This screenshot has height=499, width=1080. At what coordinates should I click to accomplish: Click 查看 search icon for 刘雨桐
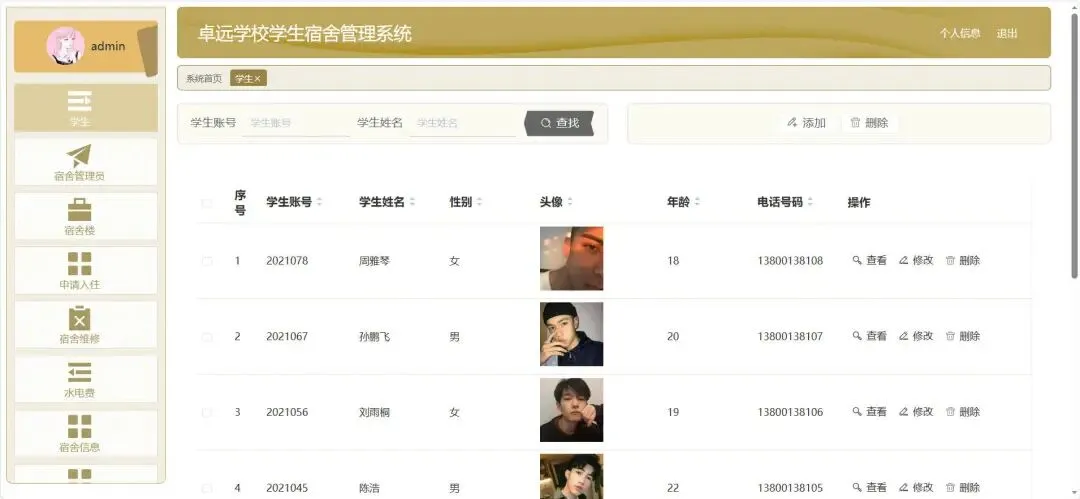point(858,412)
